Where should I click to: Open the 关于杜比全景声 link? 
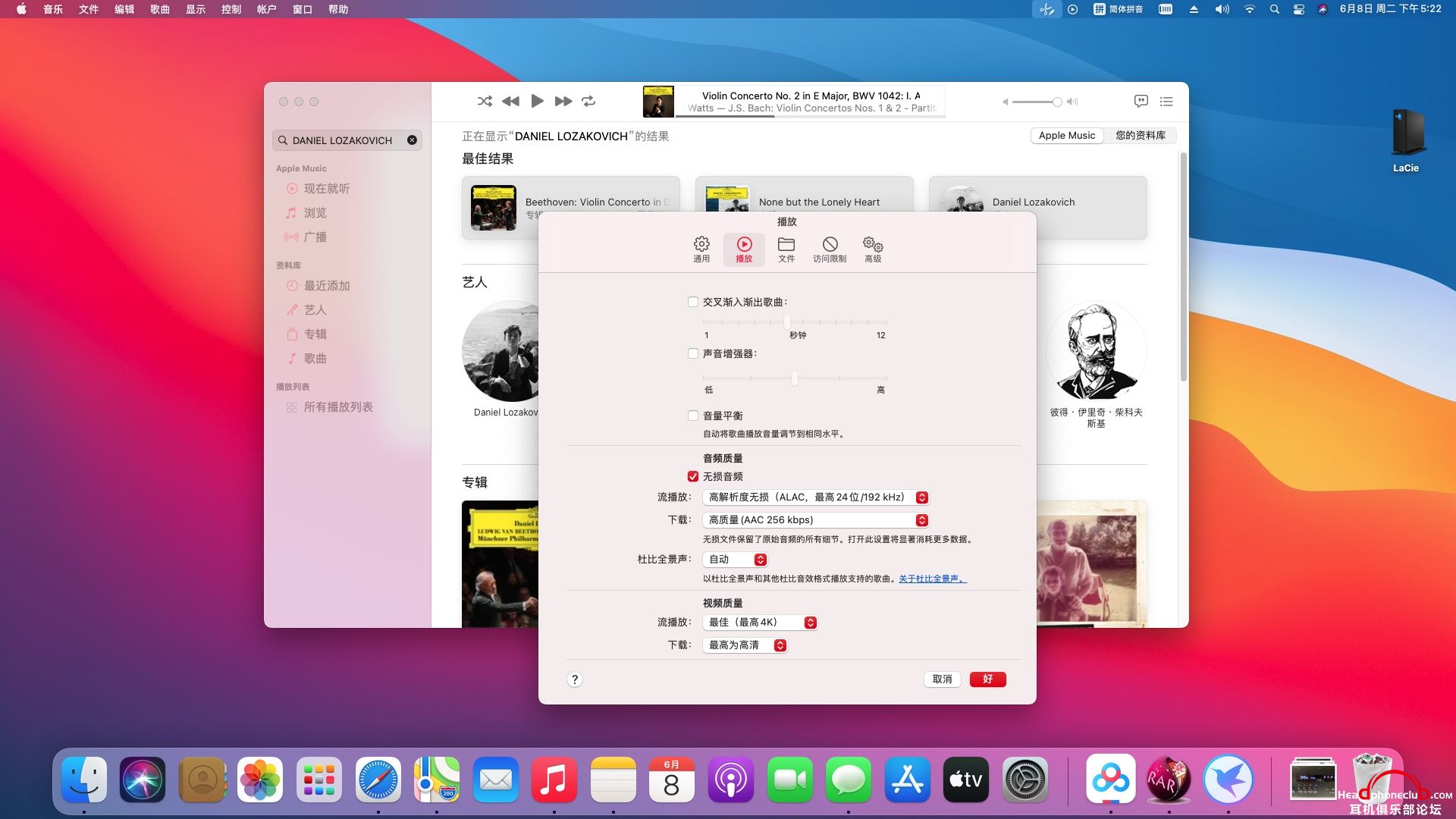[x=933, y=579]
